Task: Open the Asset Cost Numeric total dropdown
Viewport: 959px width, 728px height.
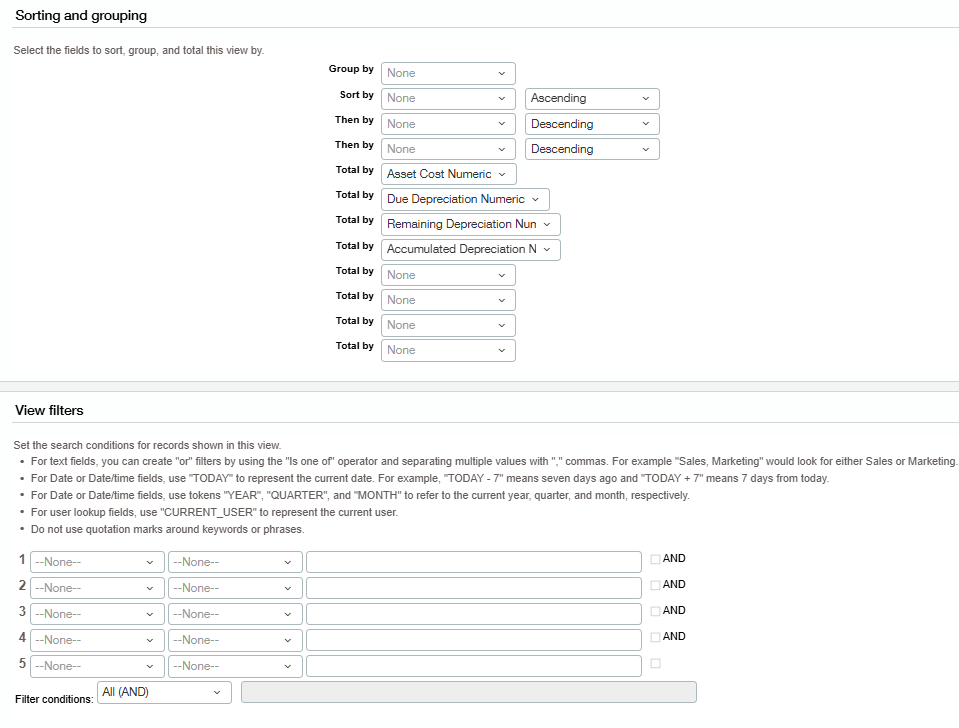Action: (448, 174)
